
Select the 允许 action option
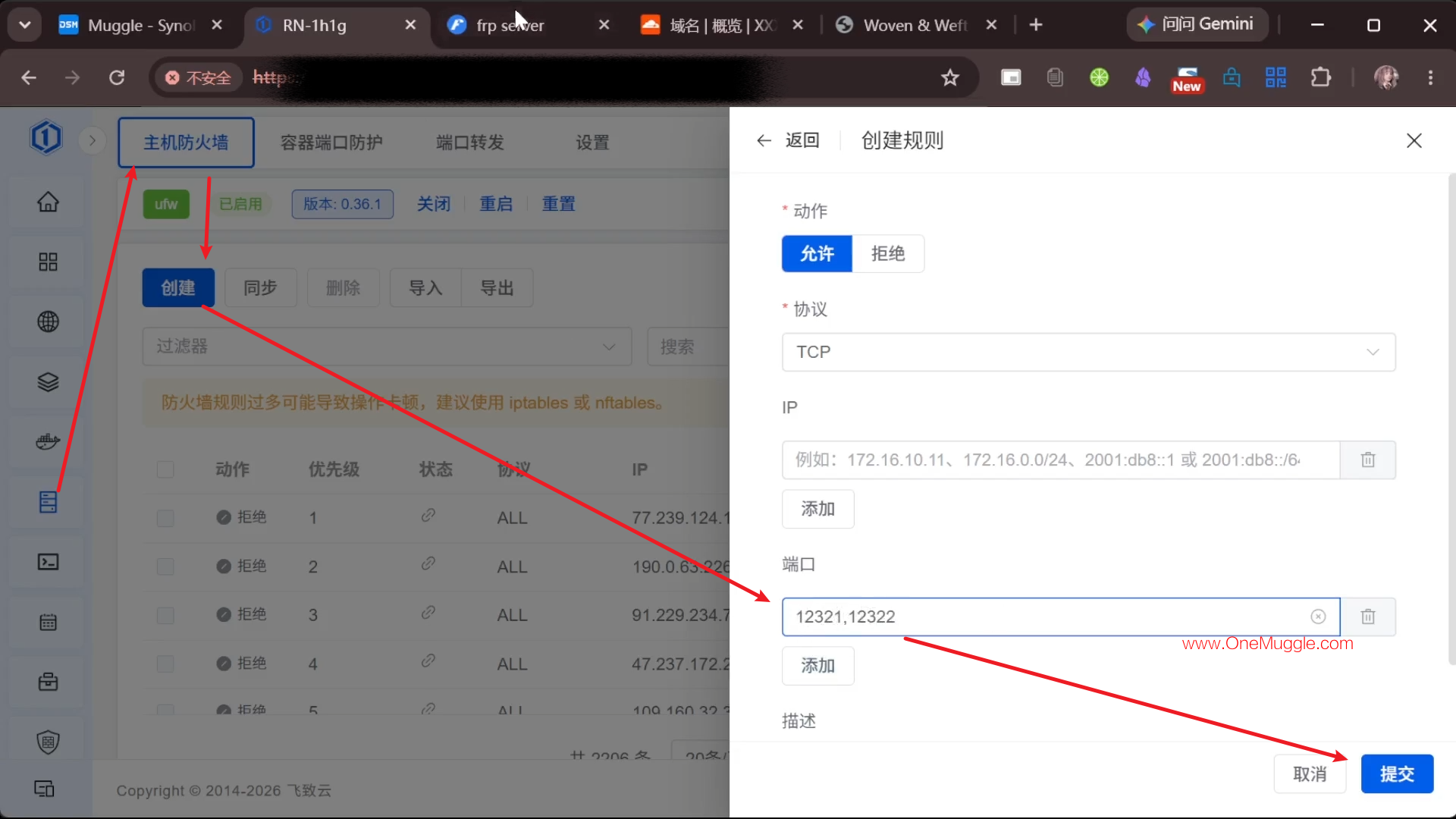click(x=817, y=253)
